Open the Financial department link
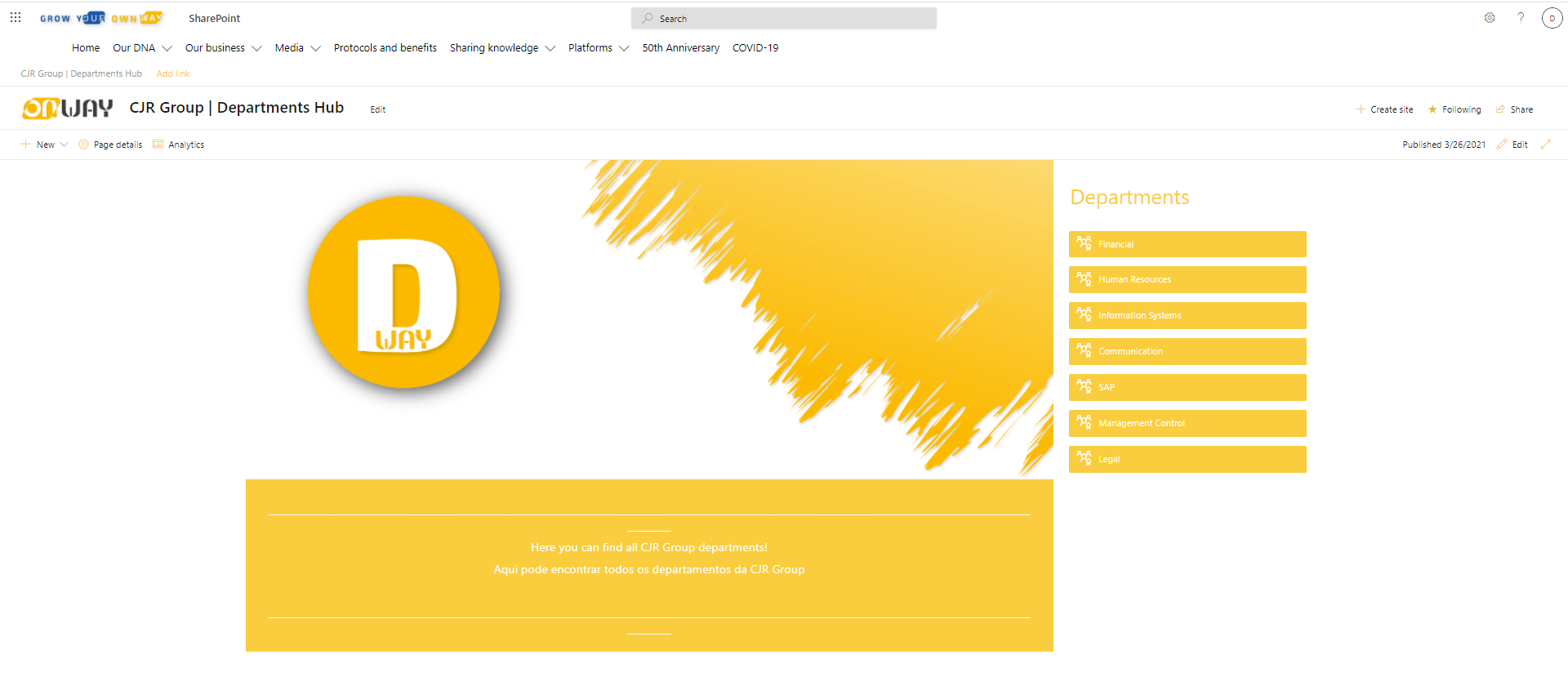 point(1187,244)
